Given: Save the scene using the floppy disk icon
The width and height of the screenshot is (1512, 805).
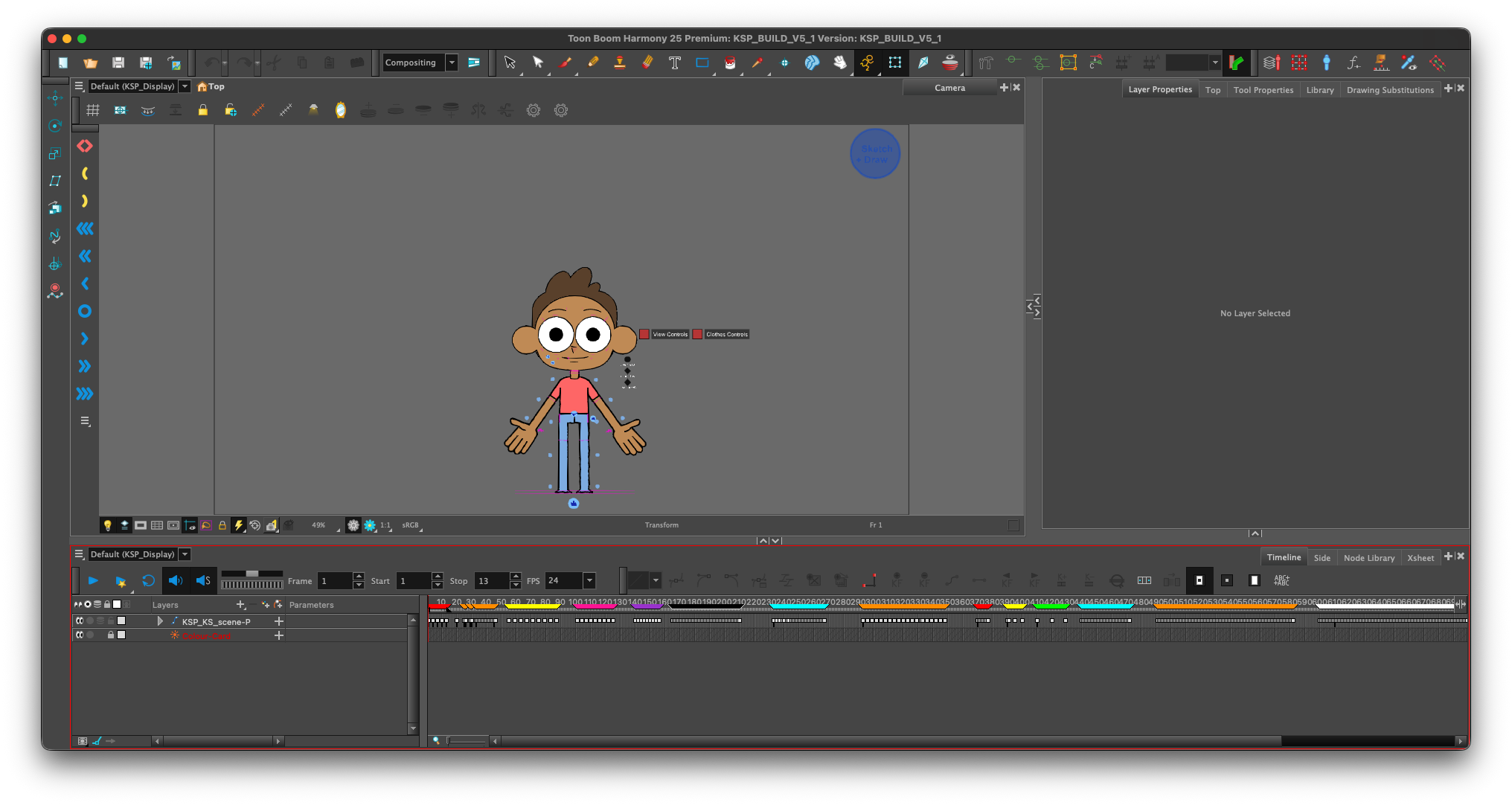Looking at the screenshot, I should click(x=118, y=62).
